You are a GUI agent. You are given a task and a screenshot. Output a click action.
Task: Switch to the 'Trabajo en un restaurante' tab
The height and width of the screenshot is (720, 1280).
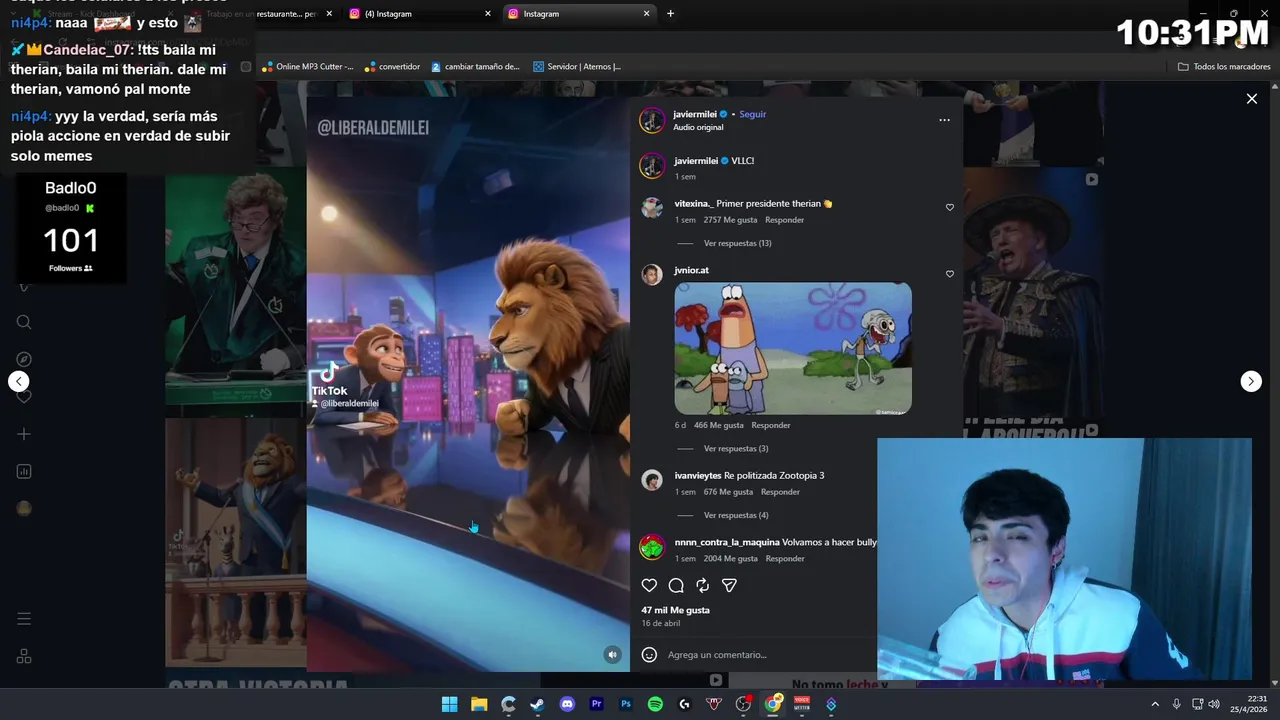262,14
